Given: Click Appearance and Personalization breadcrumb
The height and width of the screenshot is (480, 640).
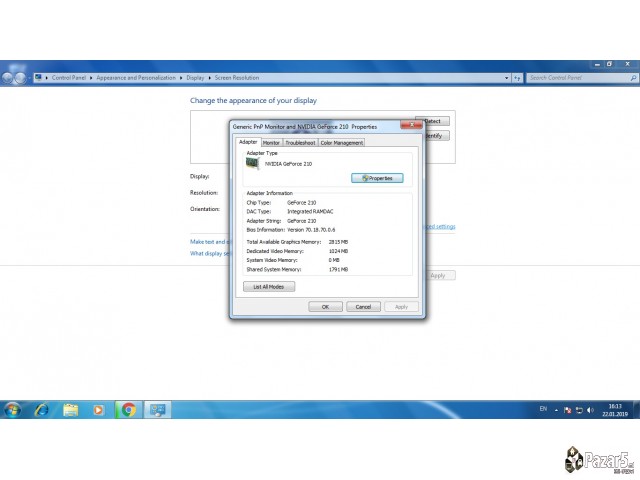Looking at the screenshot, I should [x=136, y=78].
